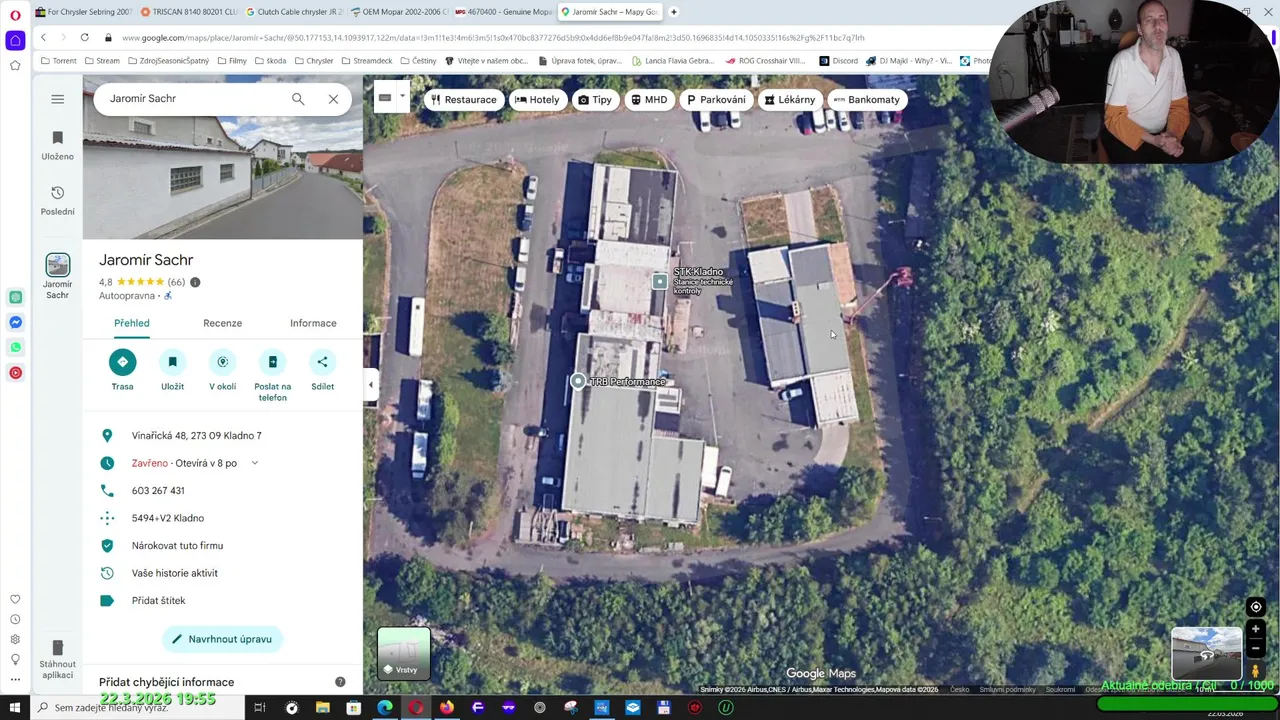Switch to the Recenze tab
Image resolution: width=1280 pixels, height=720 pixels.
click(x=222, y=323)
